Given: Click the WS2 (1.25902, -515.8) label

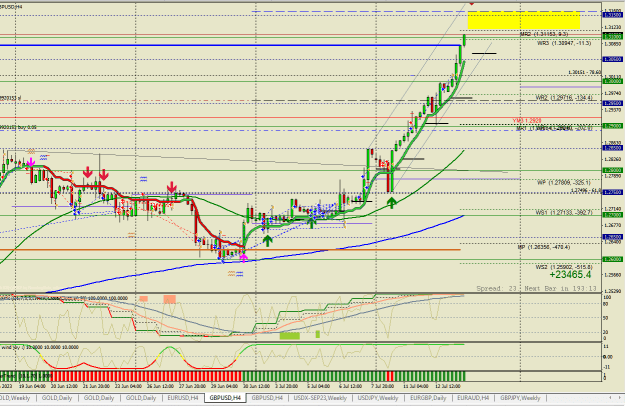Looking at the screenshot, I should (x=564, y=267).
